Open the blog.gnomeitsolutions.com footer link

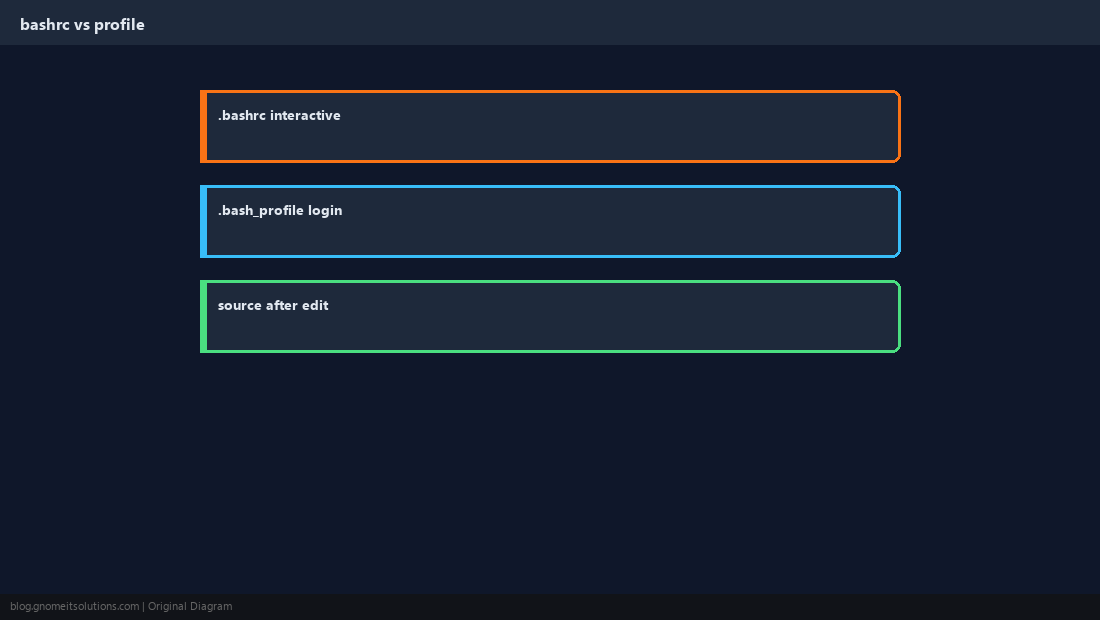pos(74,607)
